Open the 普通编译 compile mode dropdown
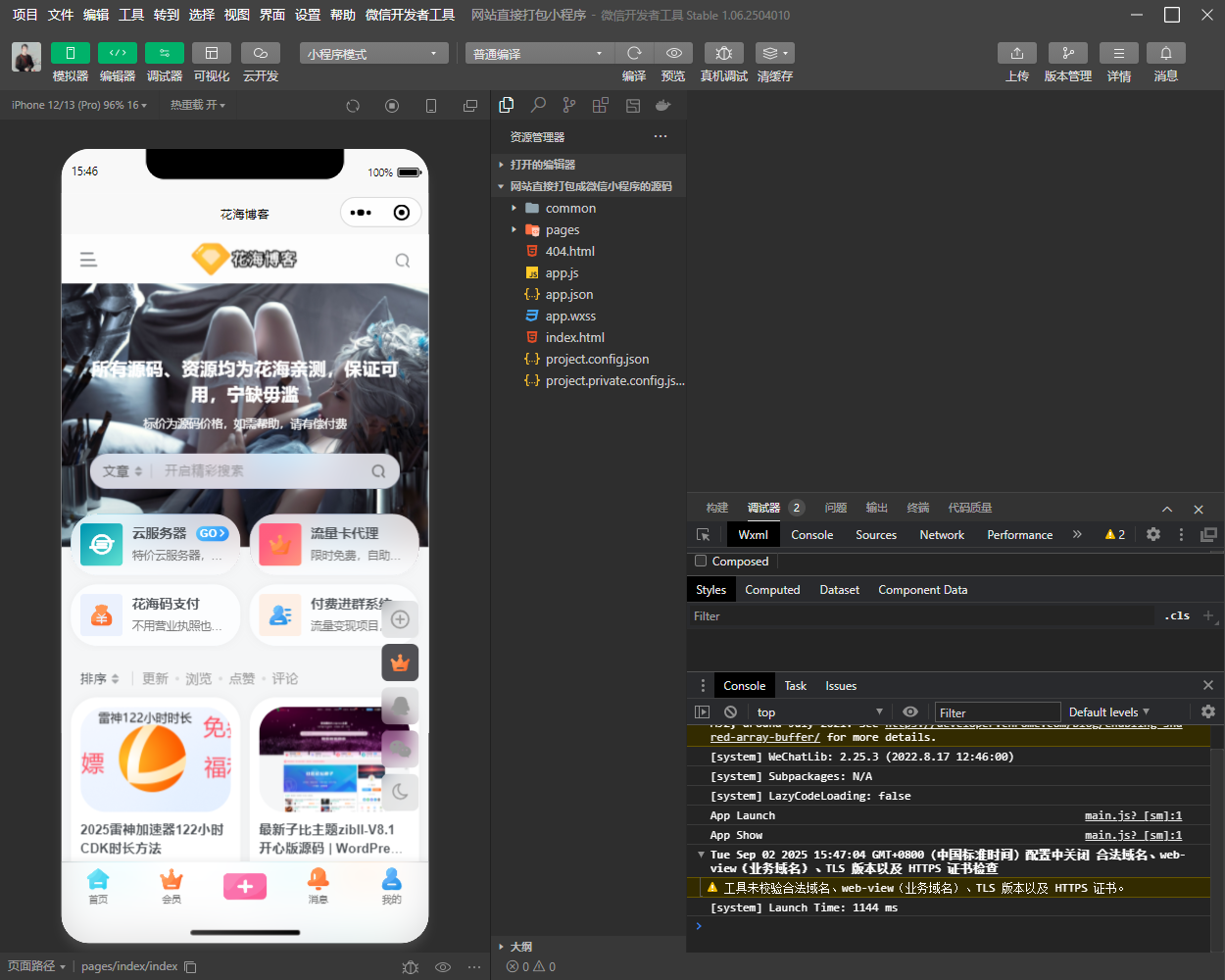1225x980 pixels. pyautogui.click(x=538, y=54)
